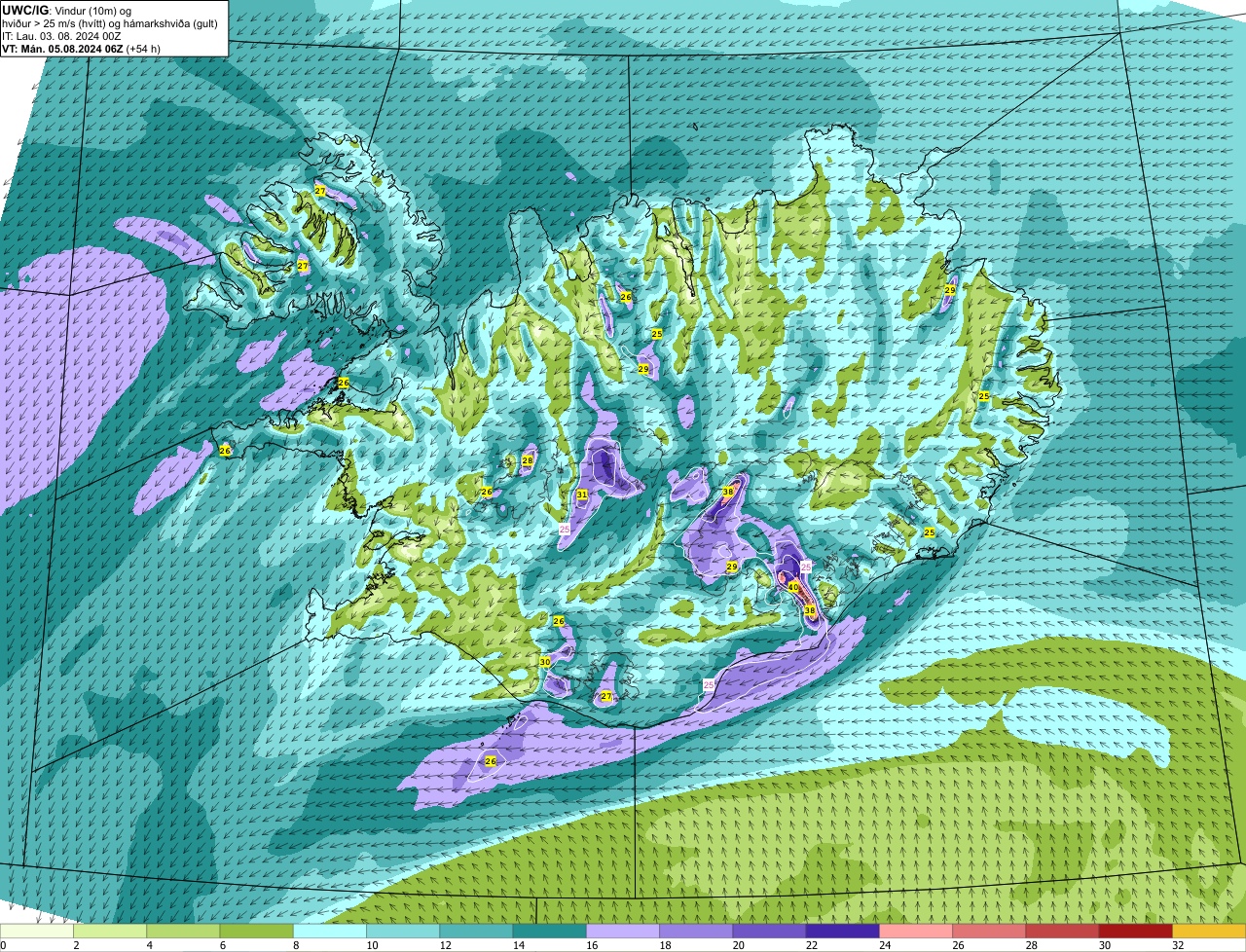Click the 'VT: Mán. 05.08.2024 06Z (+54 h)' line
Screen dimensions: 1246x952
tap(81, 49)
